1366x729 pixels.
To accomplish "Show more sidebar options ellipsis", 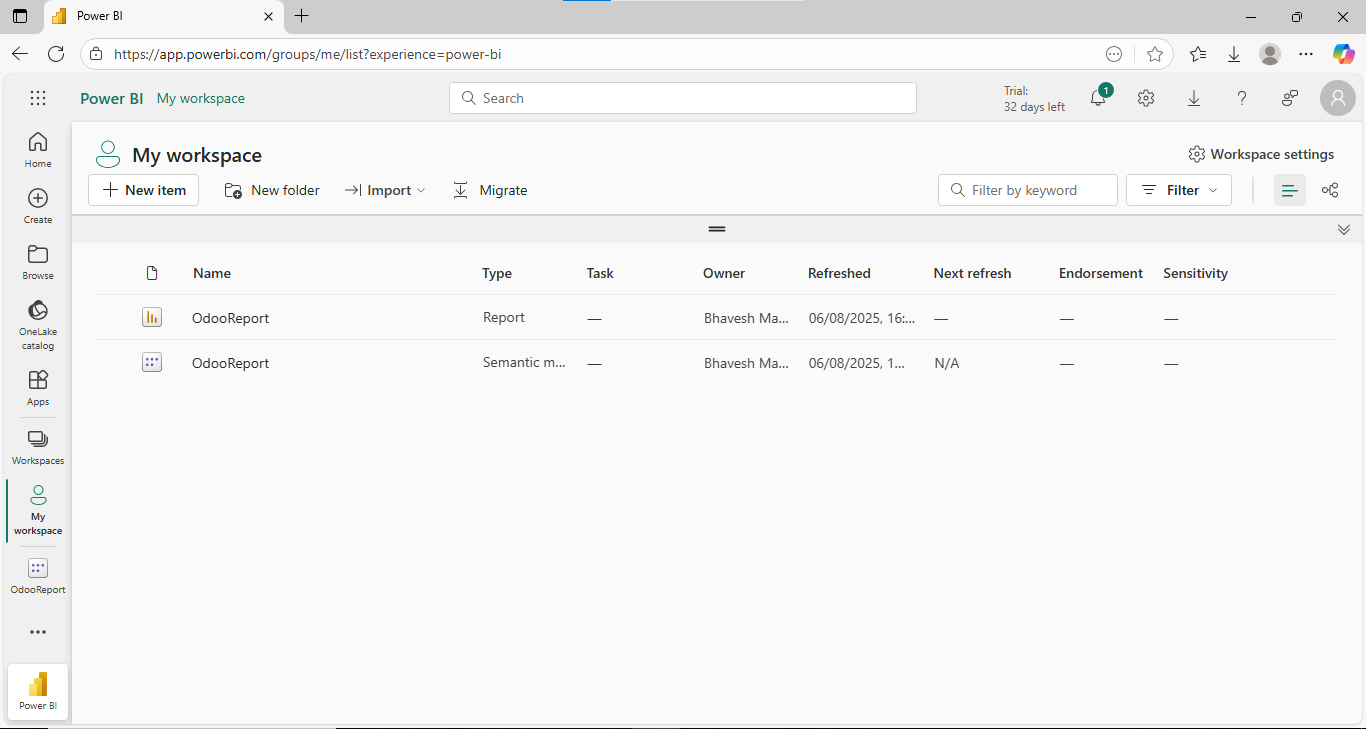I will [x=38, y=632].
